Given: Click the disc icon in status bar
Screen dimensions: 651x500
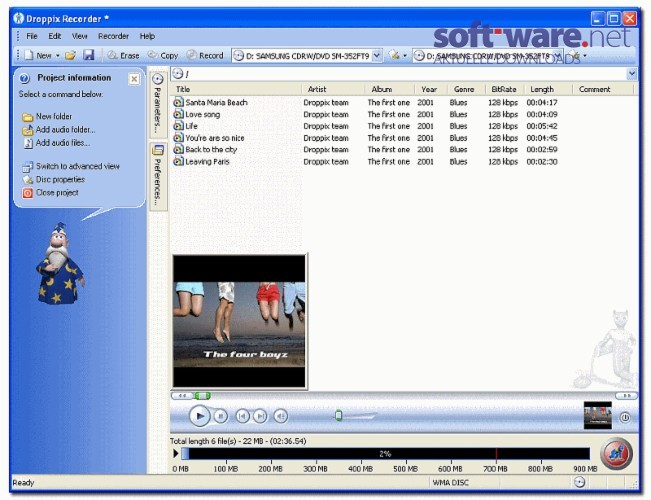Looking at the screenshot, I should (580, 482).
